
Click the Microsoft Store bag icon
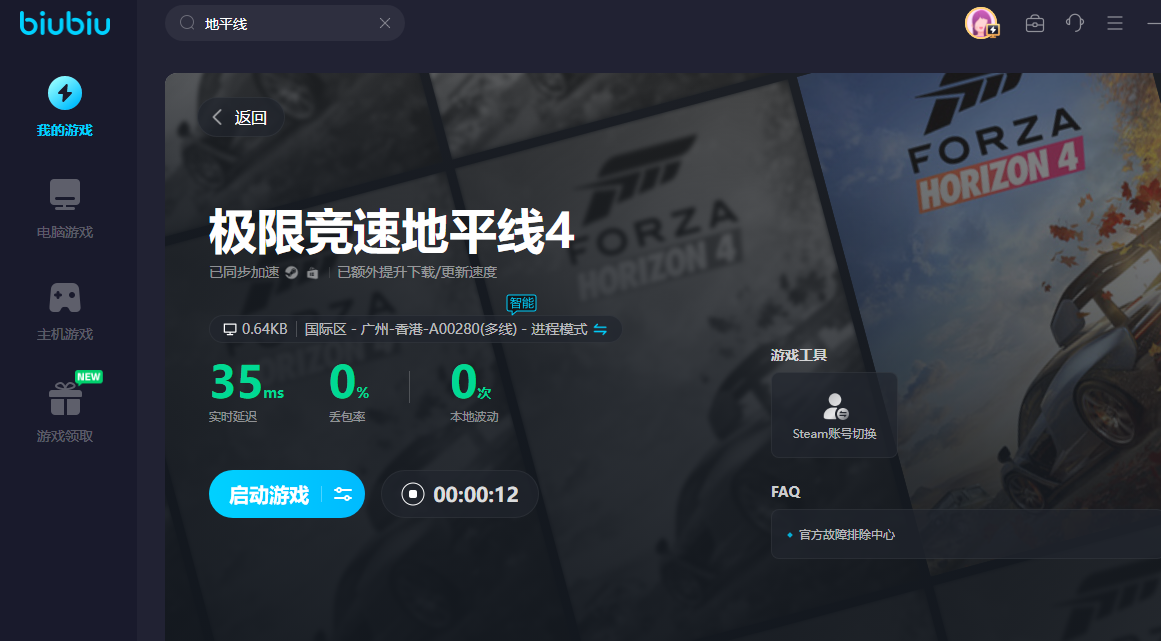click(313, 272)
